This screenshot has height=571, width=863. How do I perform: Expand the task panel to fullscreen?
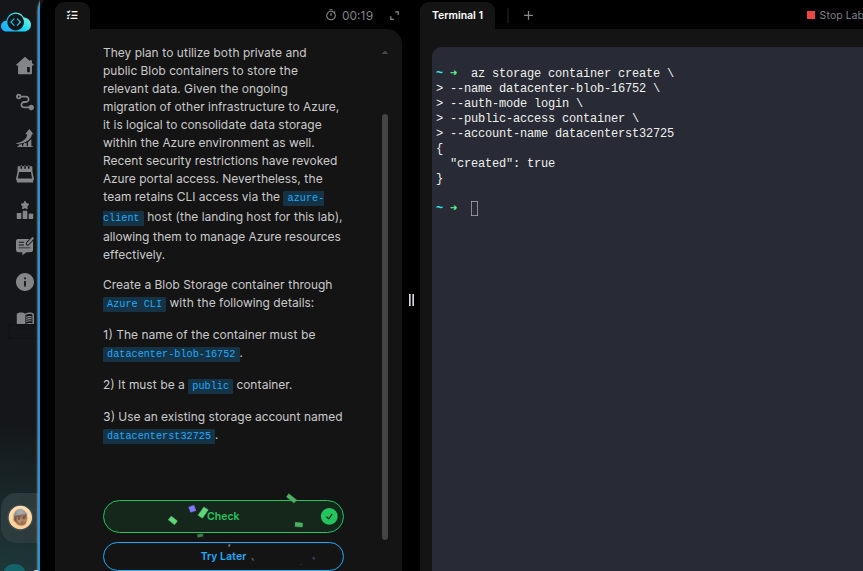coord(394,15)
